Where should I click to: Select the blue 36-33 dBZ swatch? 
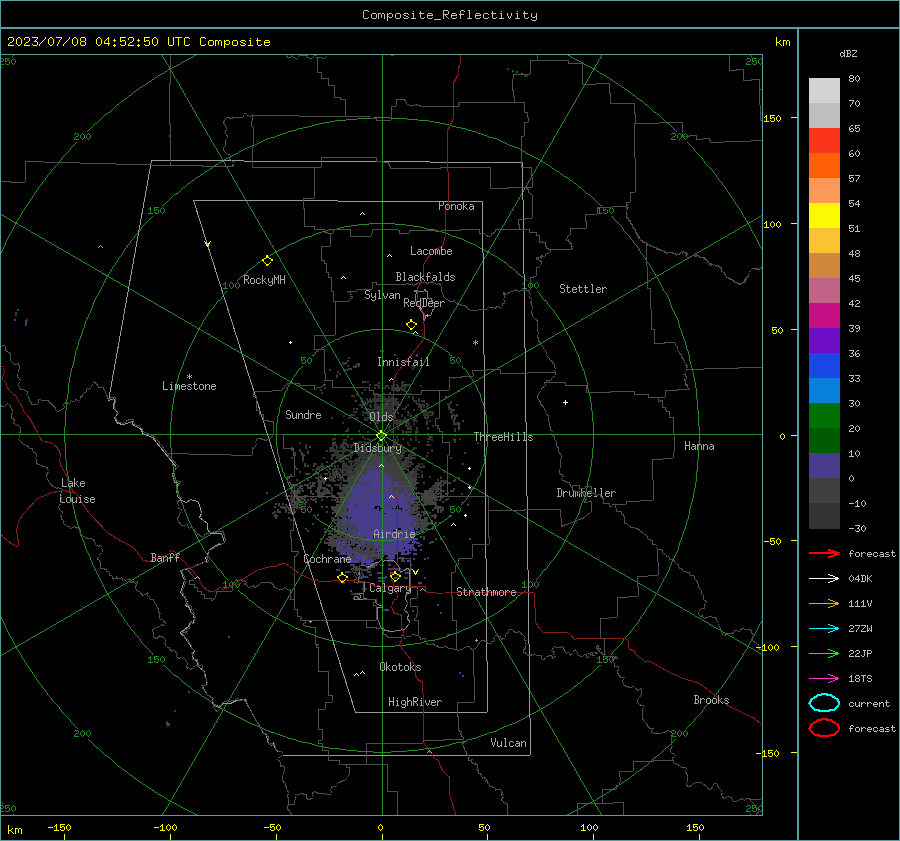click(x=824, y=365)
